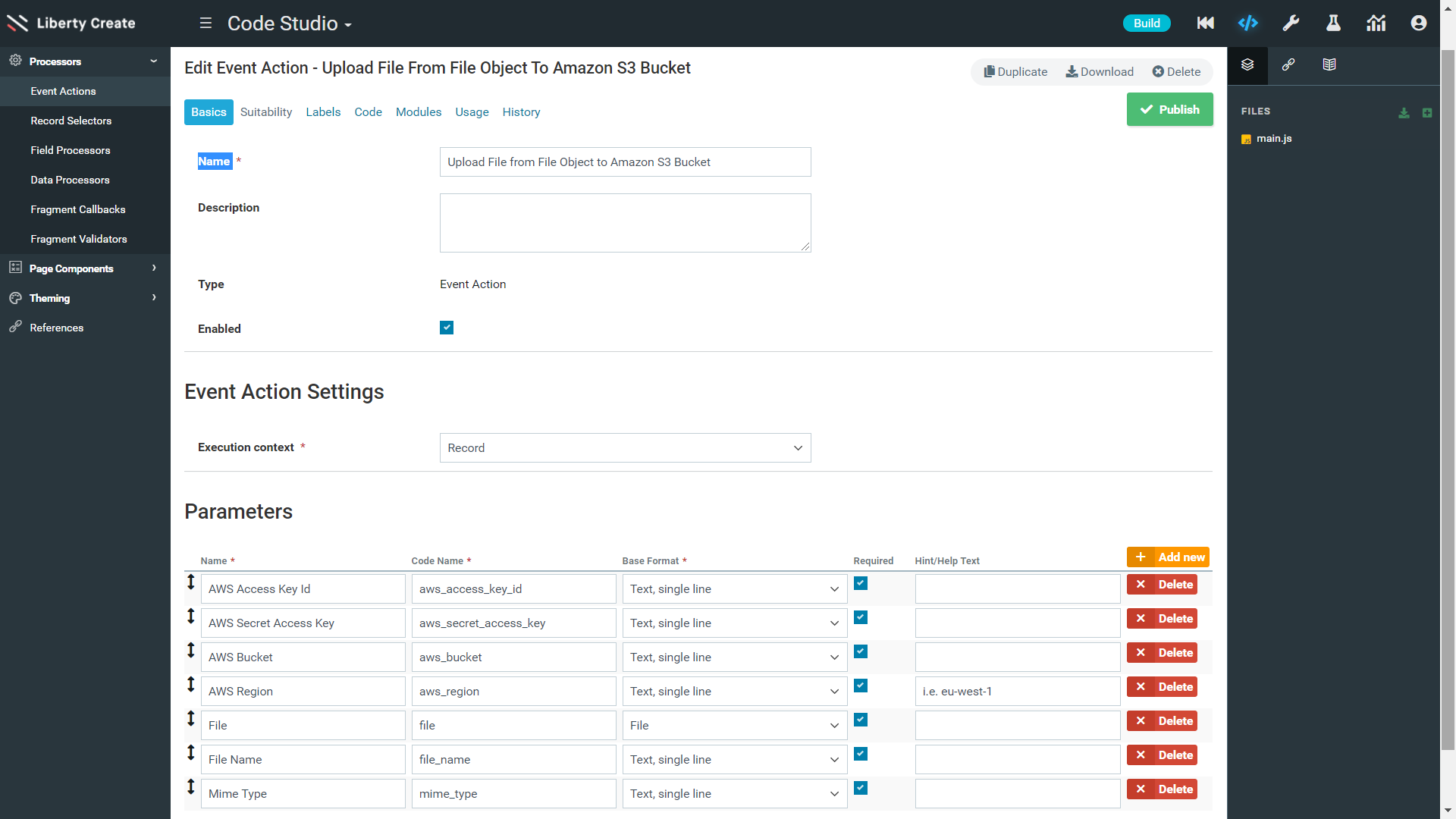Toggle Required checkbox for the Mime Type row
The height and width of the screenshot is (819, 1456).
(861, 788)
